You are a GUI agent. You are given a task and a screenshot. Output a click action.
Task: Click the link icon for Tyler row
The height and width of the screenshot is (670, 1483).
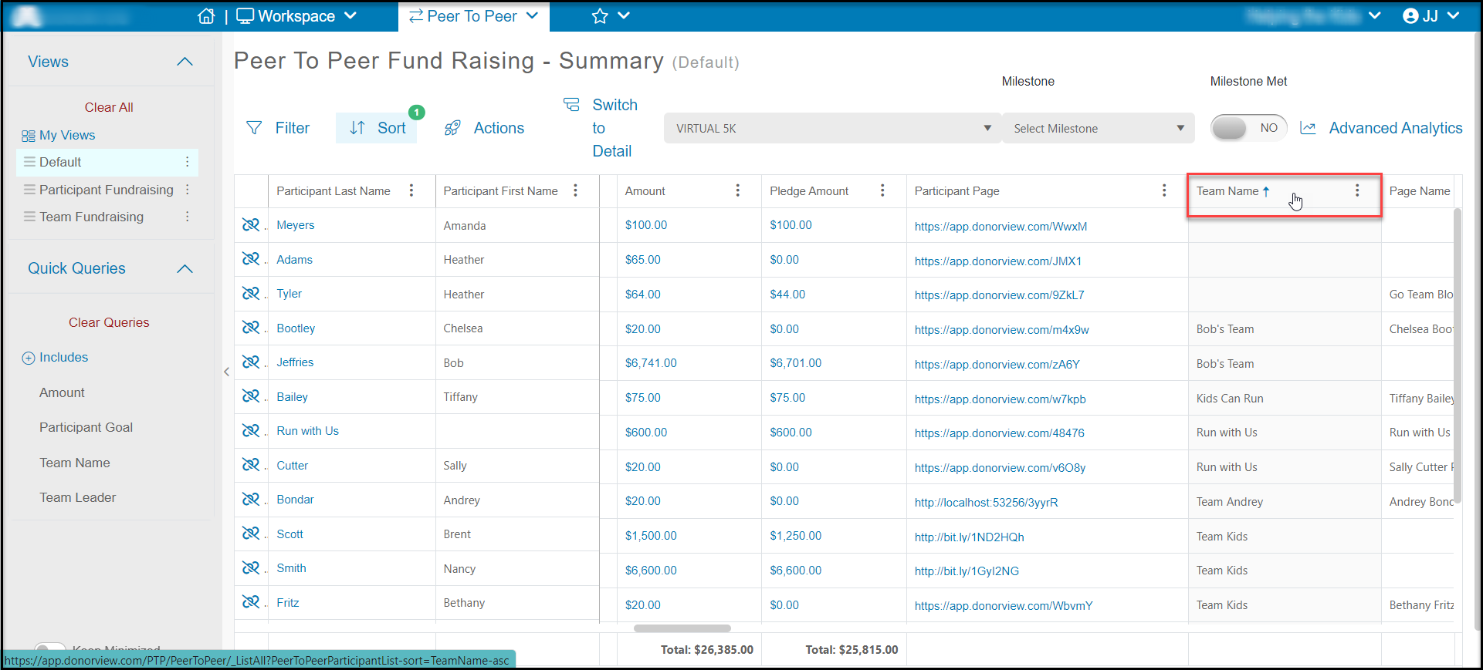[250, 294]
